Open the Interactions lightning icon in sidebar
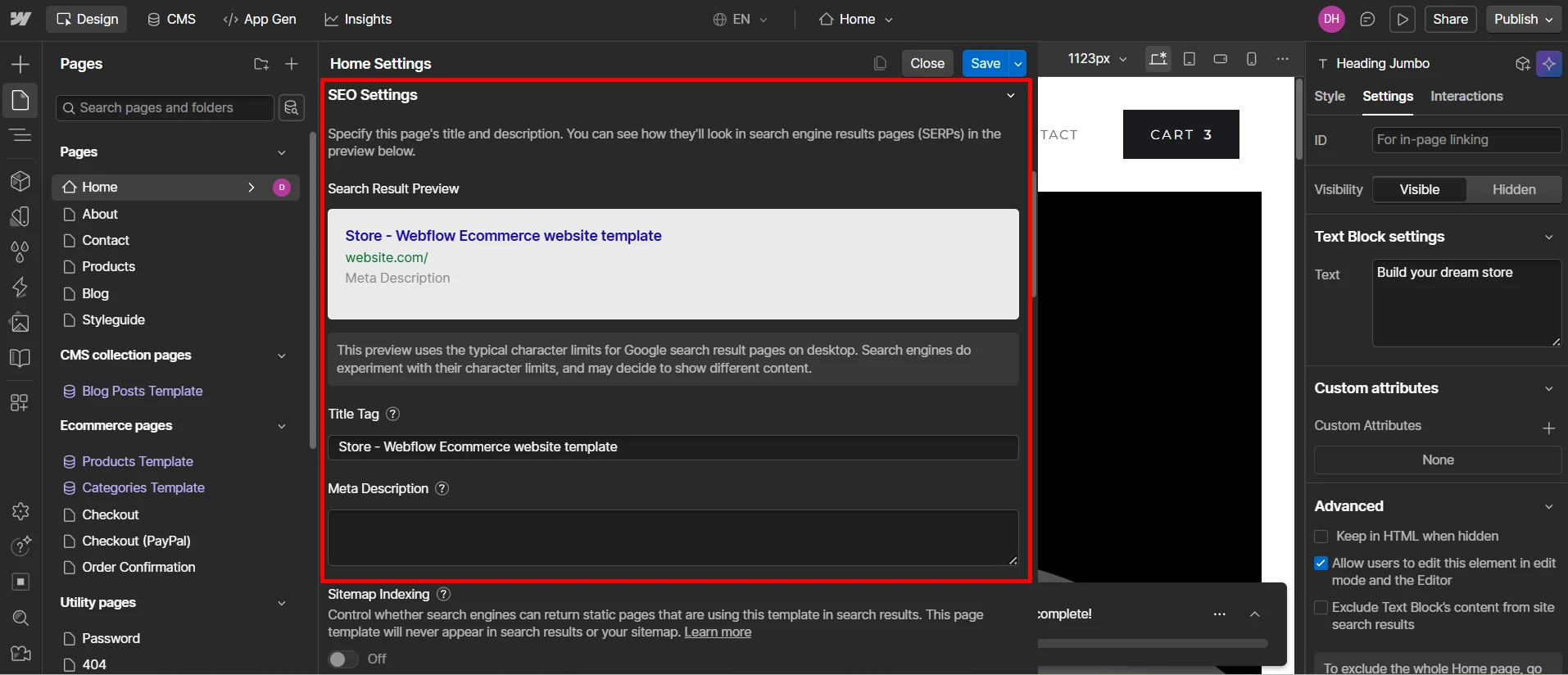1568x675 pixels. click(20, 288)
